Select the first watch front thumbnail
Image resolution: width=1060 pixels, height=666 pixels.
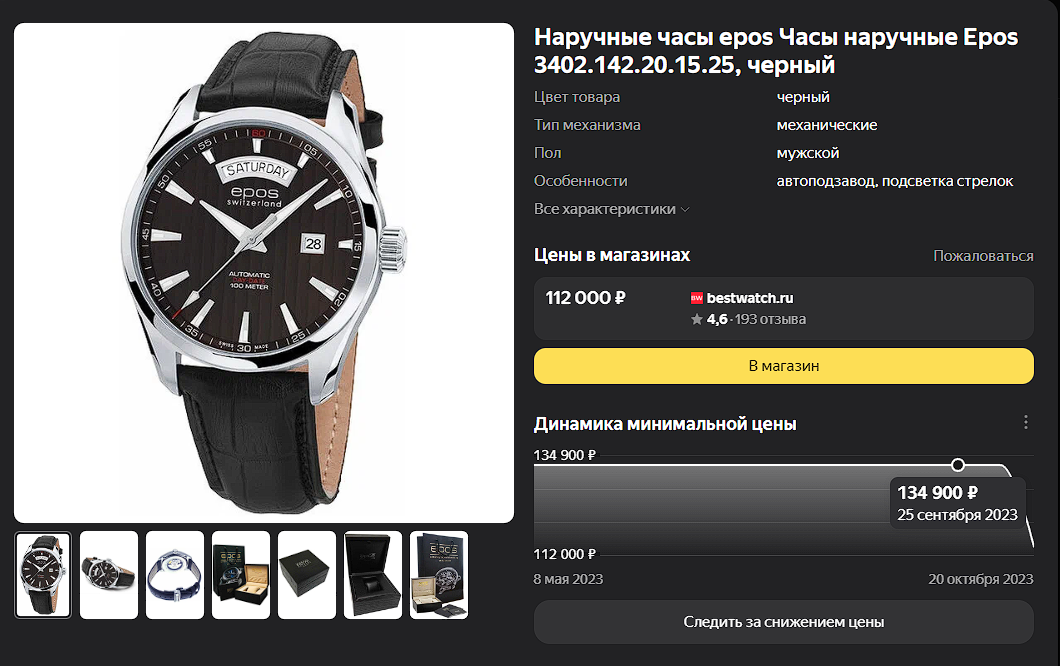coord(43,575)
